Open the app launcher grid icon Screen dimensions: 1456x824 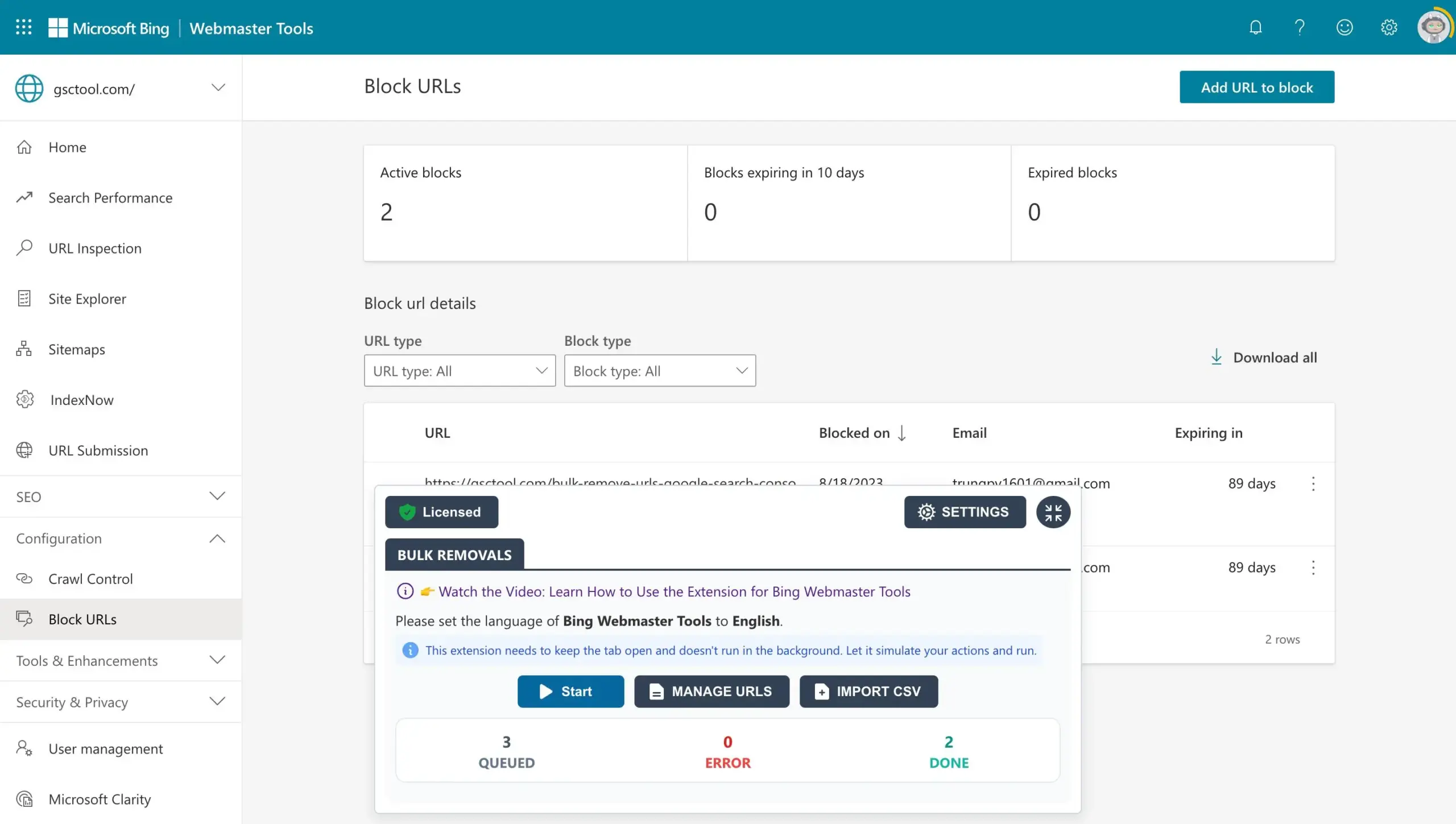(23, 27)
